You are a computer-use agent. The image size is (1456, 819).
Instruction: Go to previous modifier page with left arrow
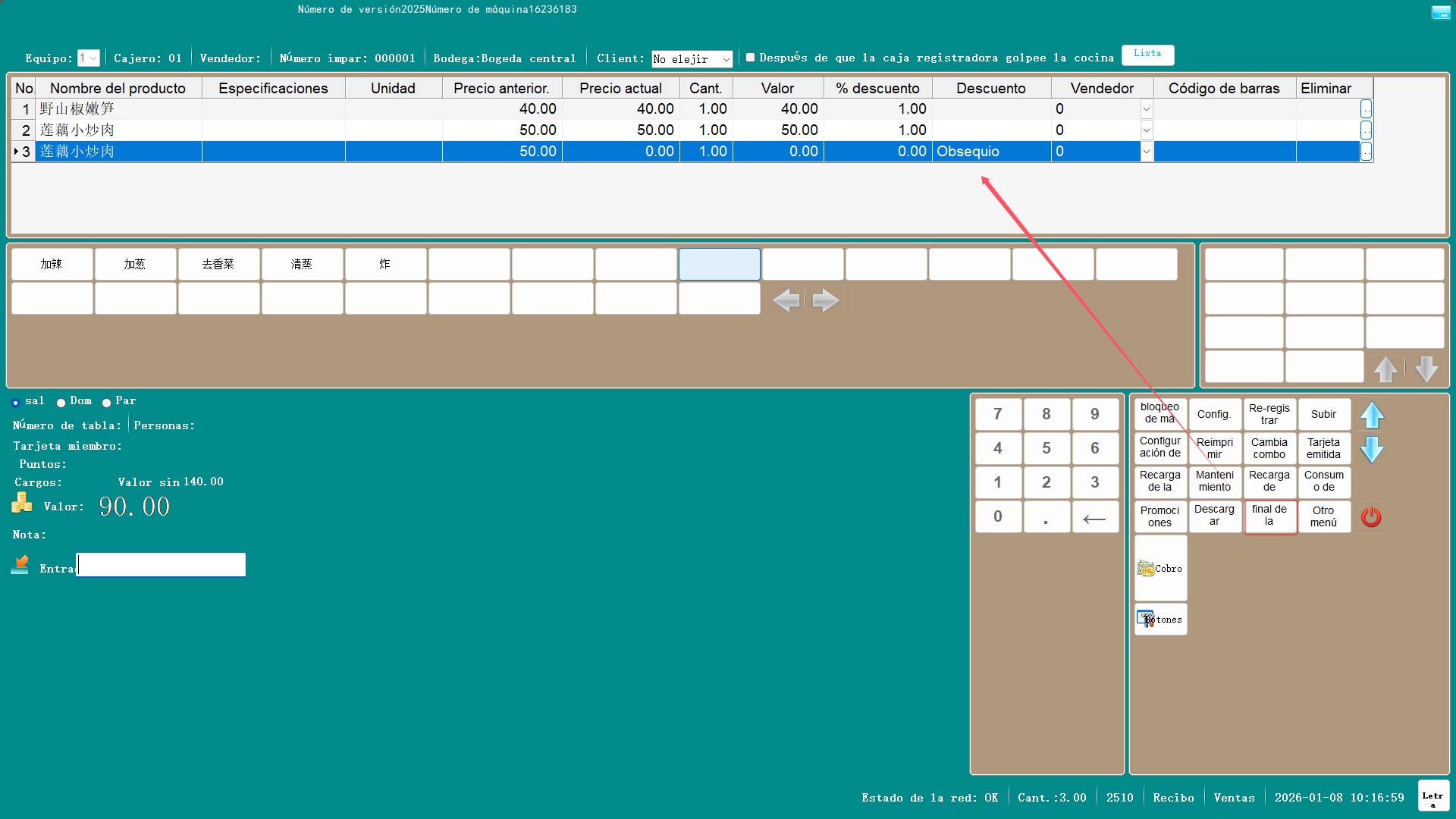point(786,300)
